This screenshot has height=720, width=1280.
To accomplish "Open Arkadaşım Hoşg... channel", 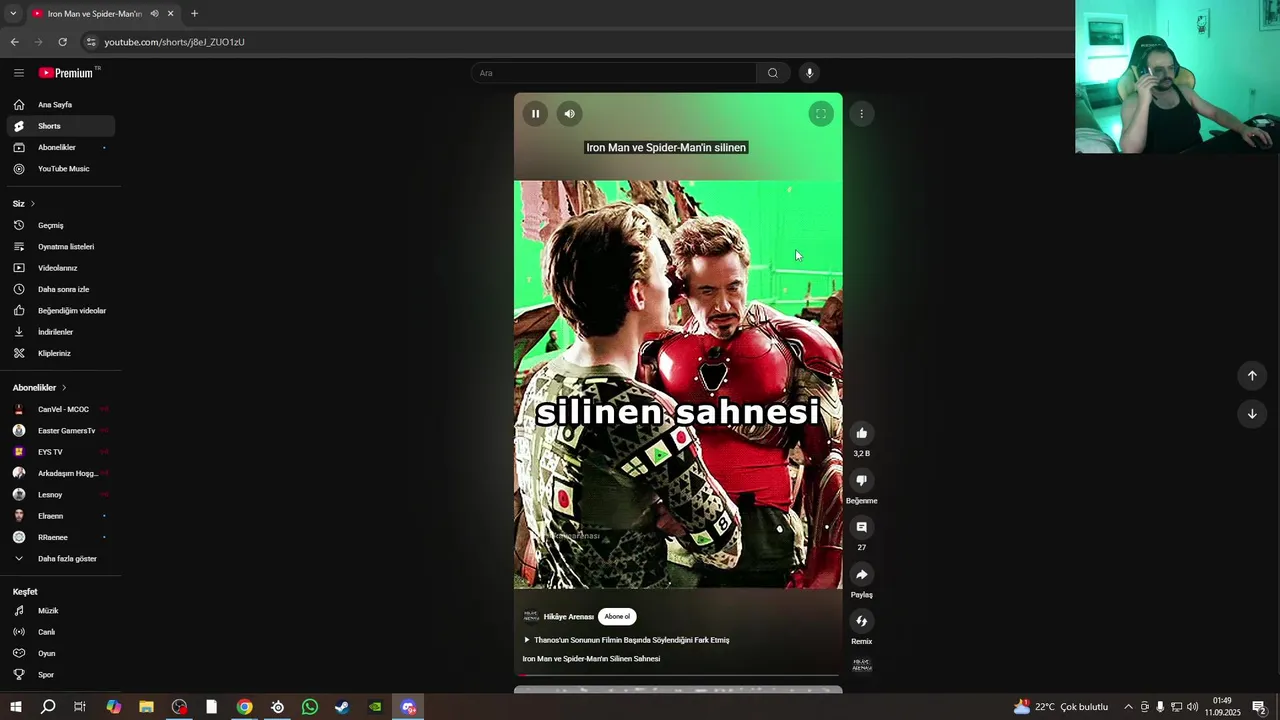I will pos(60,474).
